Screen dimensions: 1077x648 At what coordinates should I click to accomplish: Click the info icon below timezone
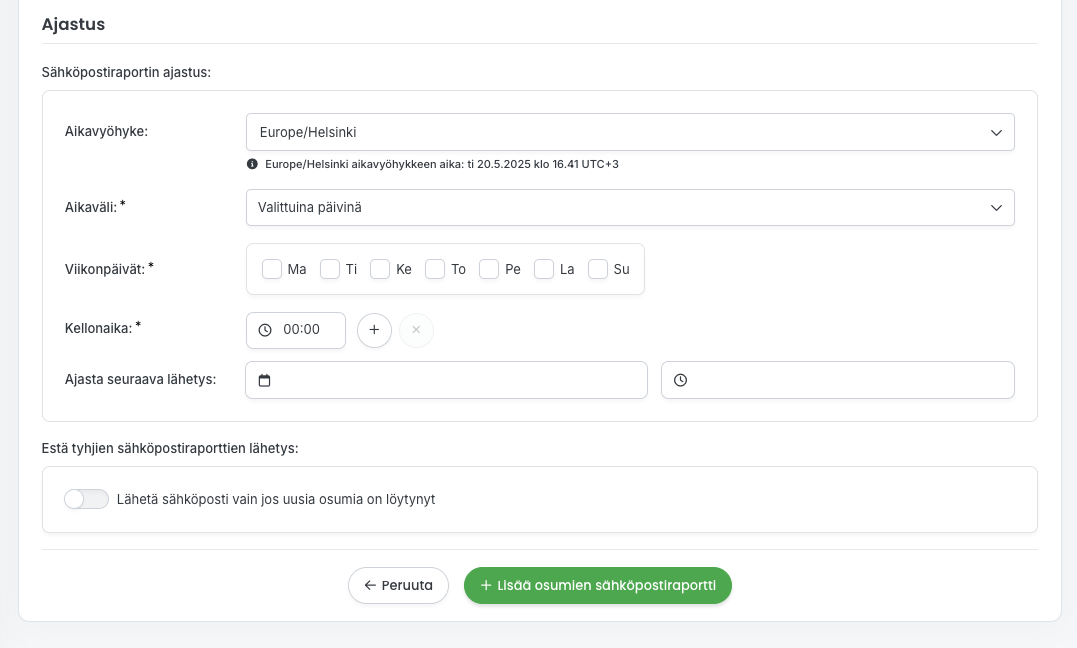(252, 164)
